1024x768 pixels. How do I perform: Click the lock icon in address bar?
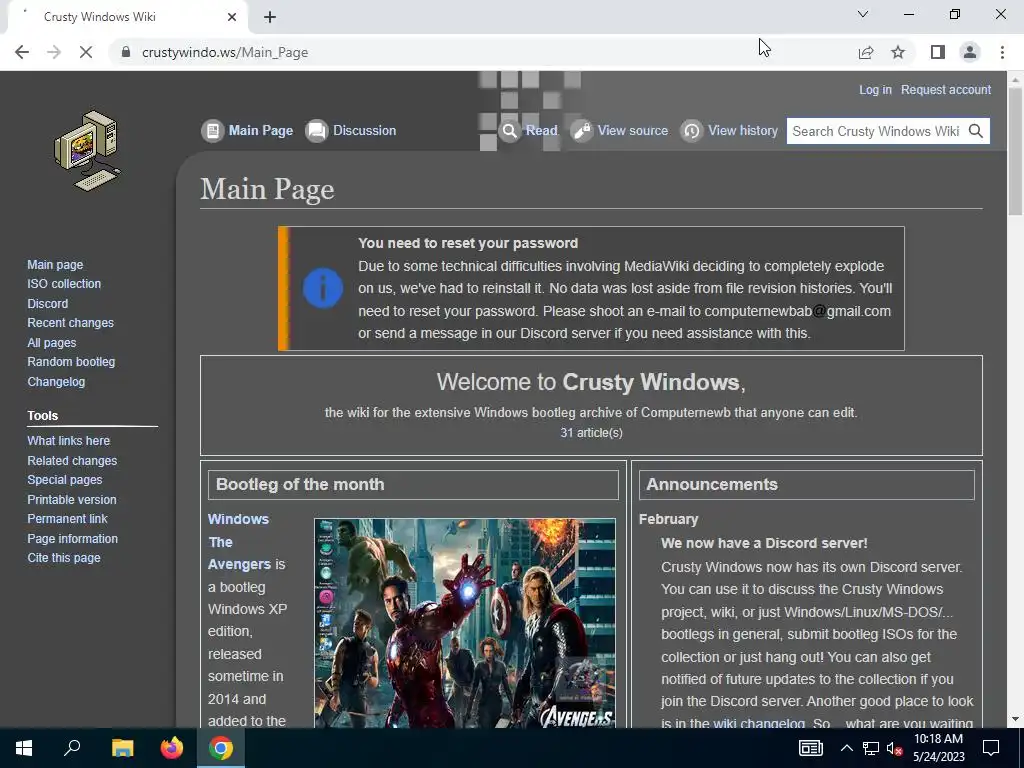click(126, 52)
